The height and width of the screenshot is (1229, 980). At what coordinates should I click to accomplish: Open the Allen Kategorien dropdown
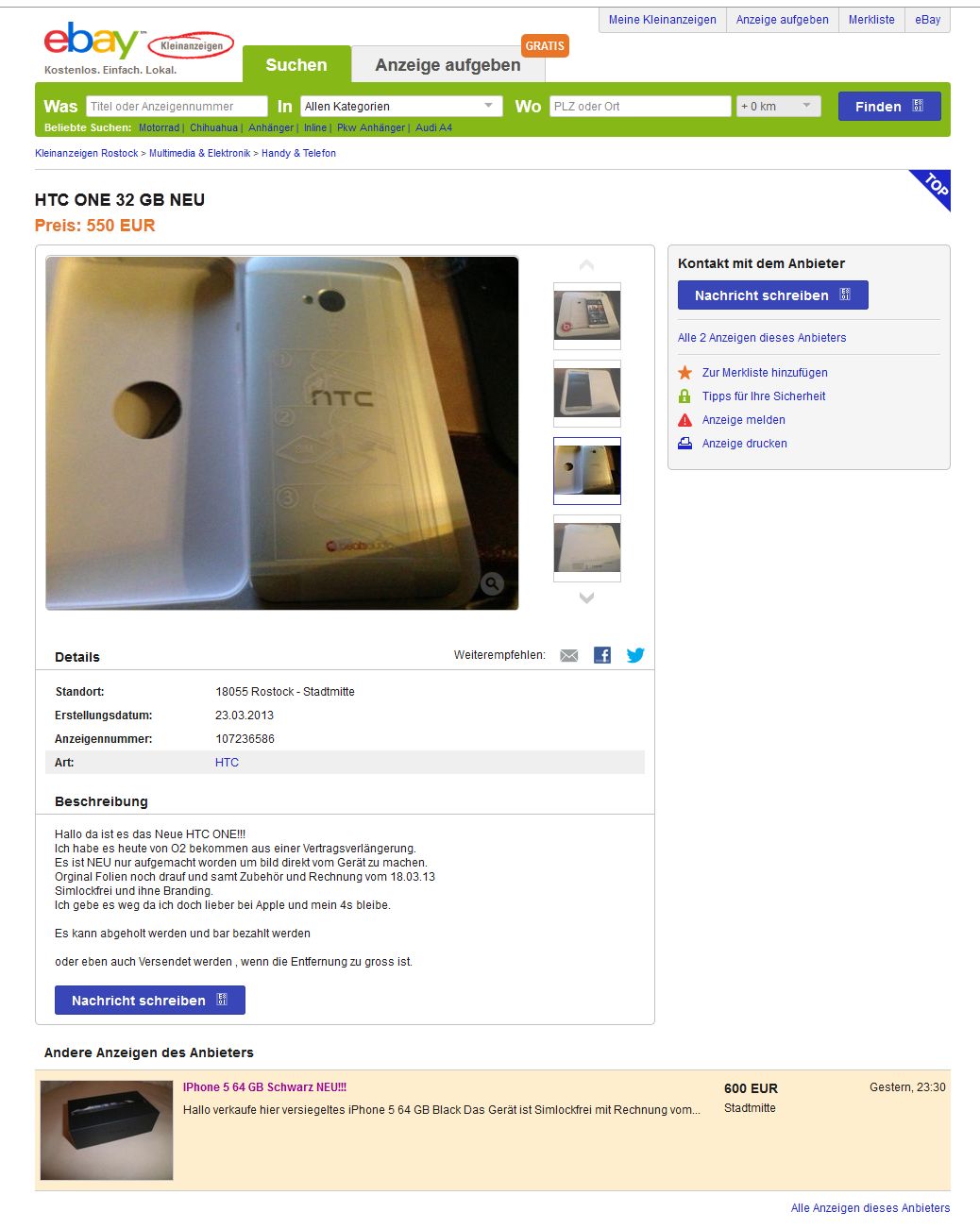(x=401, y=106)
